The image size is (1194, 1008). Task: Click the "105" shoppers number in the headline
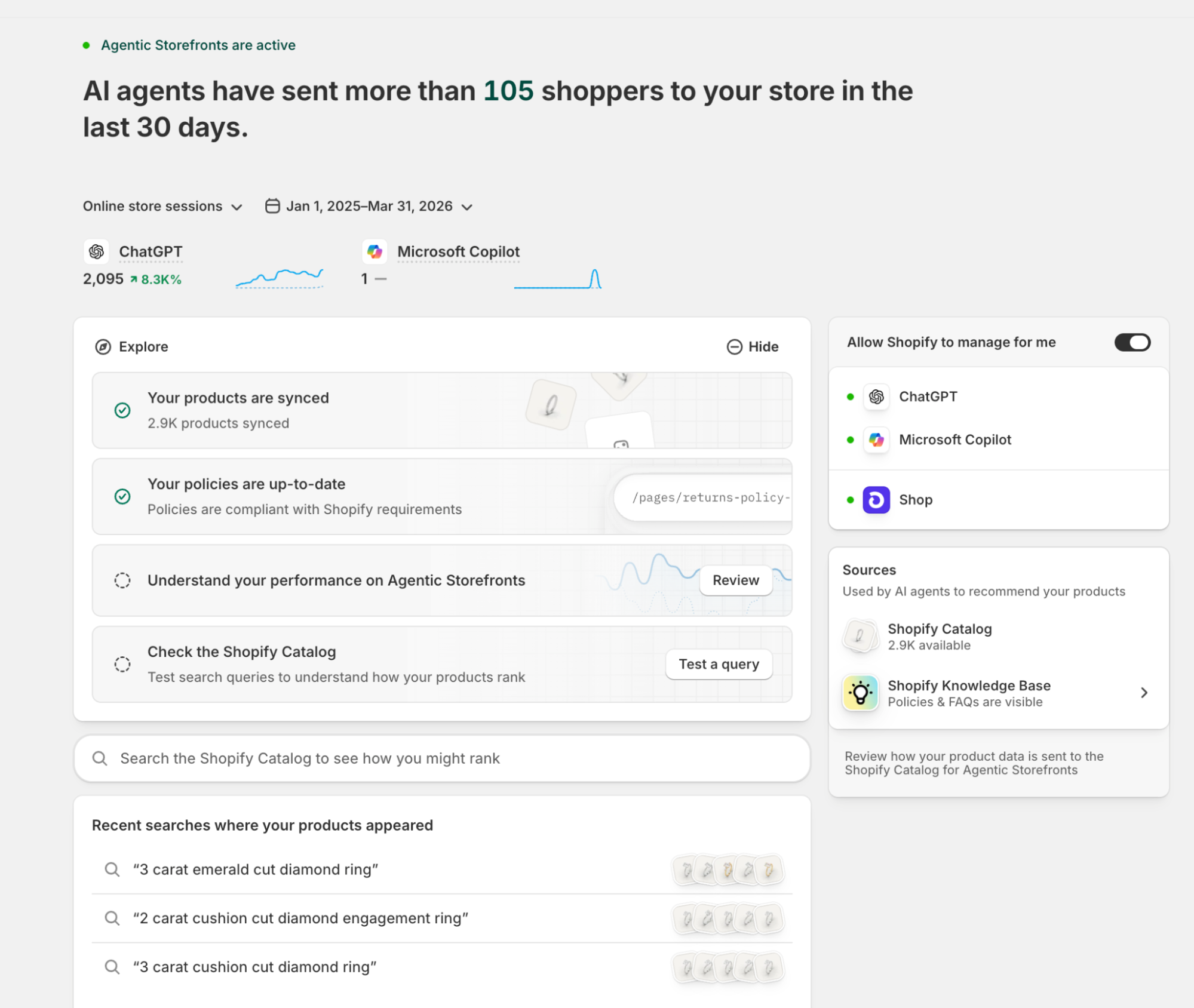tap(508, 91)
